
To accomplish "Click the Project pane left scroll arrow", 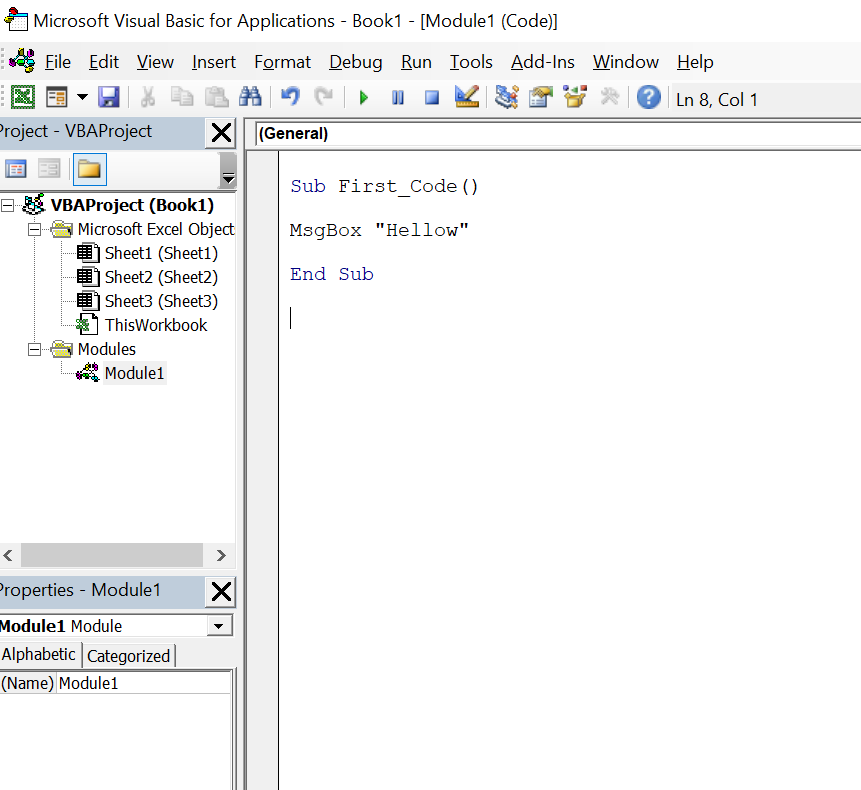I will click(8, 556).
